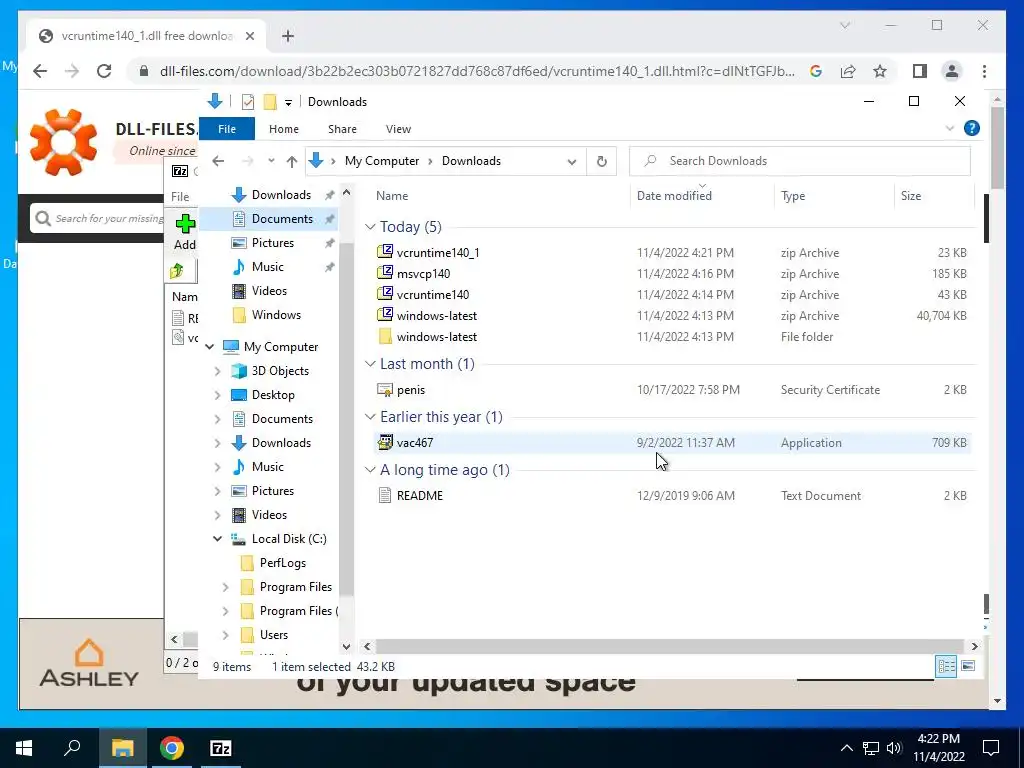Open the Program Files folder in tree
Image resolution: width=1024 pixels, height=768 pixels.
295,586
